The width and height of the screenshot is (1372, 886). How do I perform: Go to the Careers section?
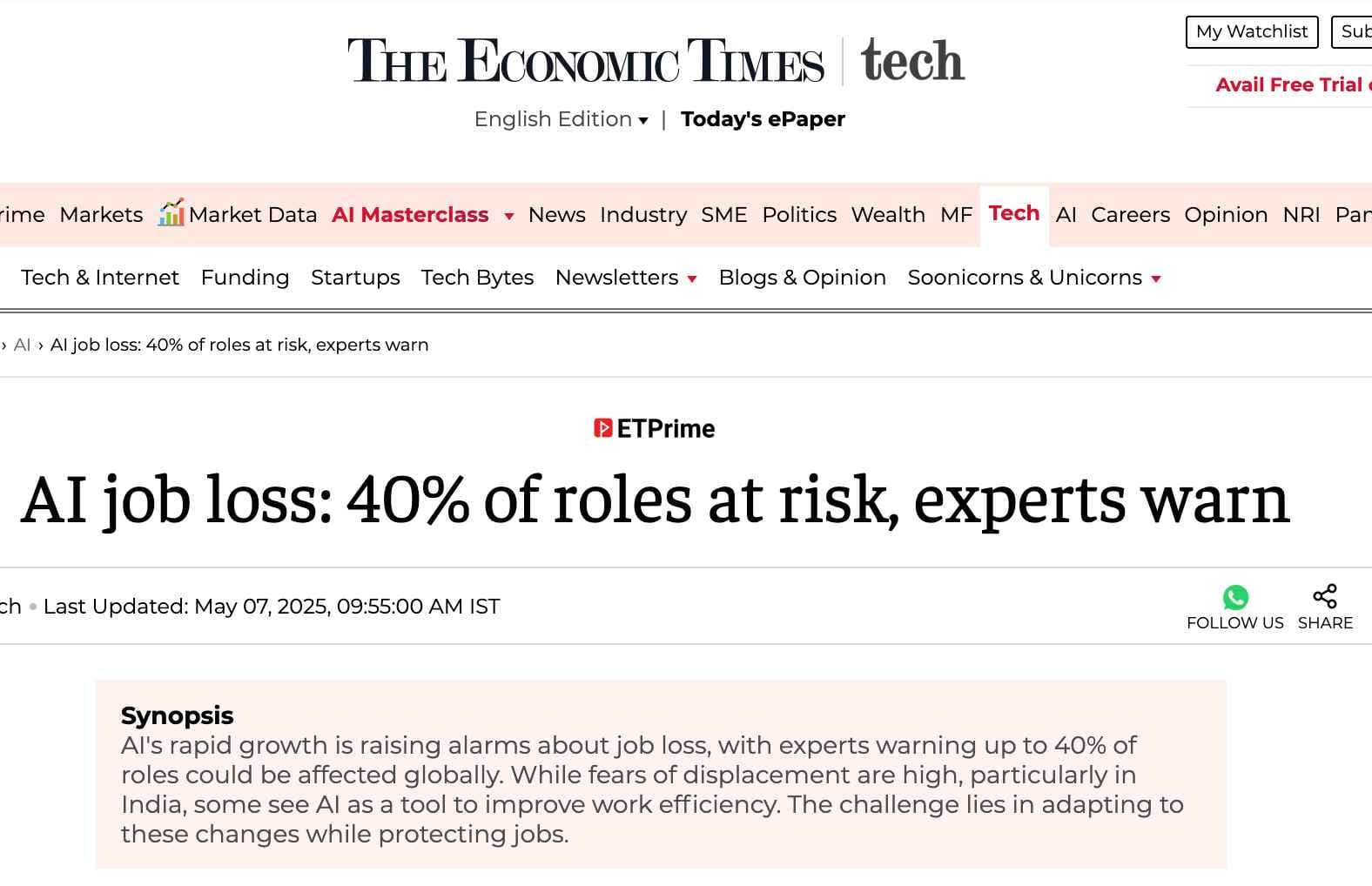1130,215
